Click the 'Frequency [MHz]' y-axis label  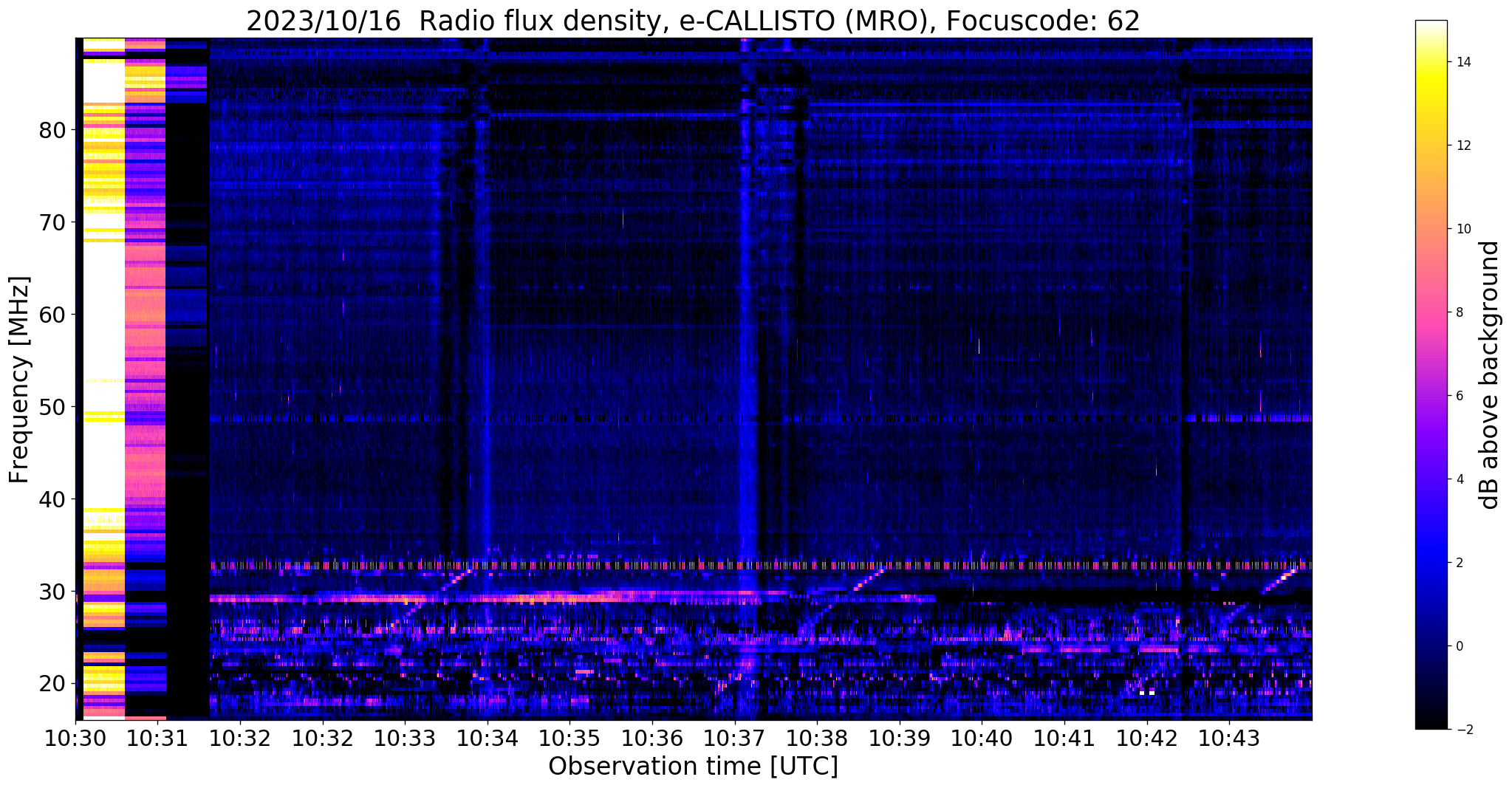(20, 380)
